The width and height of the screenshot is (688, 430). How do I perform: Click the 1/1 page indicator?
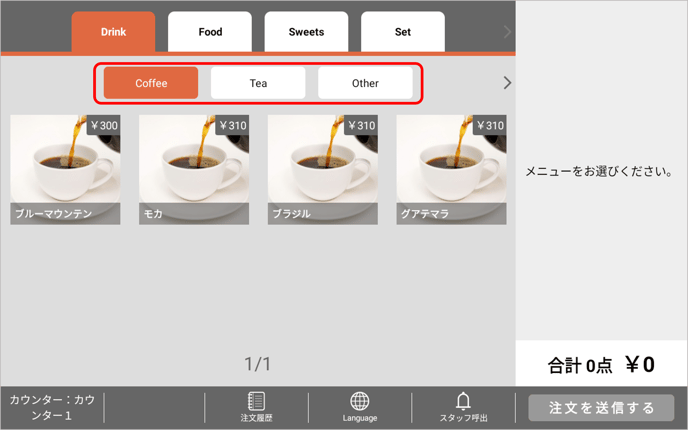click(x=258, y=364)
